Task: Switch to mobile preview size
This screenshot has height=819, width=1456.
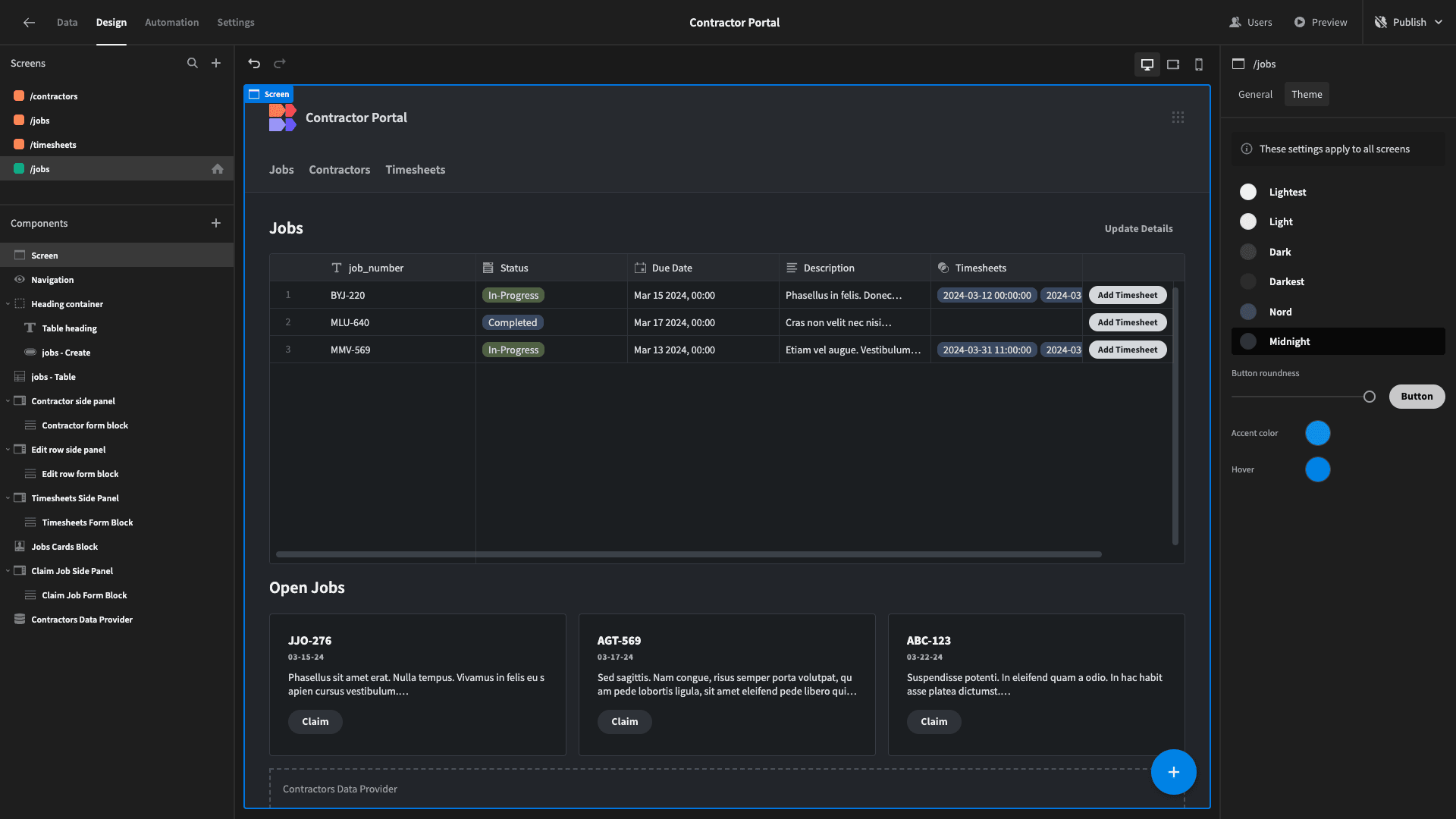Action: tap(1199, 64)
